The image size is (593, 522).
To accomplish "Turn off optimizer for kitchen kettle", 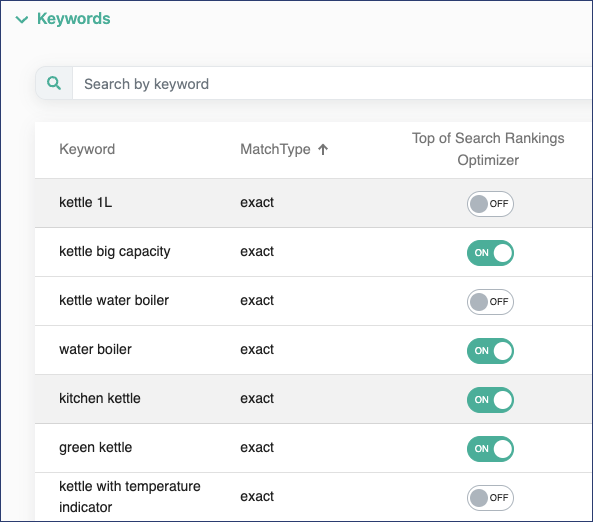I will point(490,400).
